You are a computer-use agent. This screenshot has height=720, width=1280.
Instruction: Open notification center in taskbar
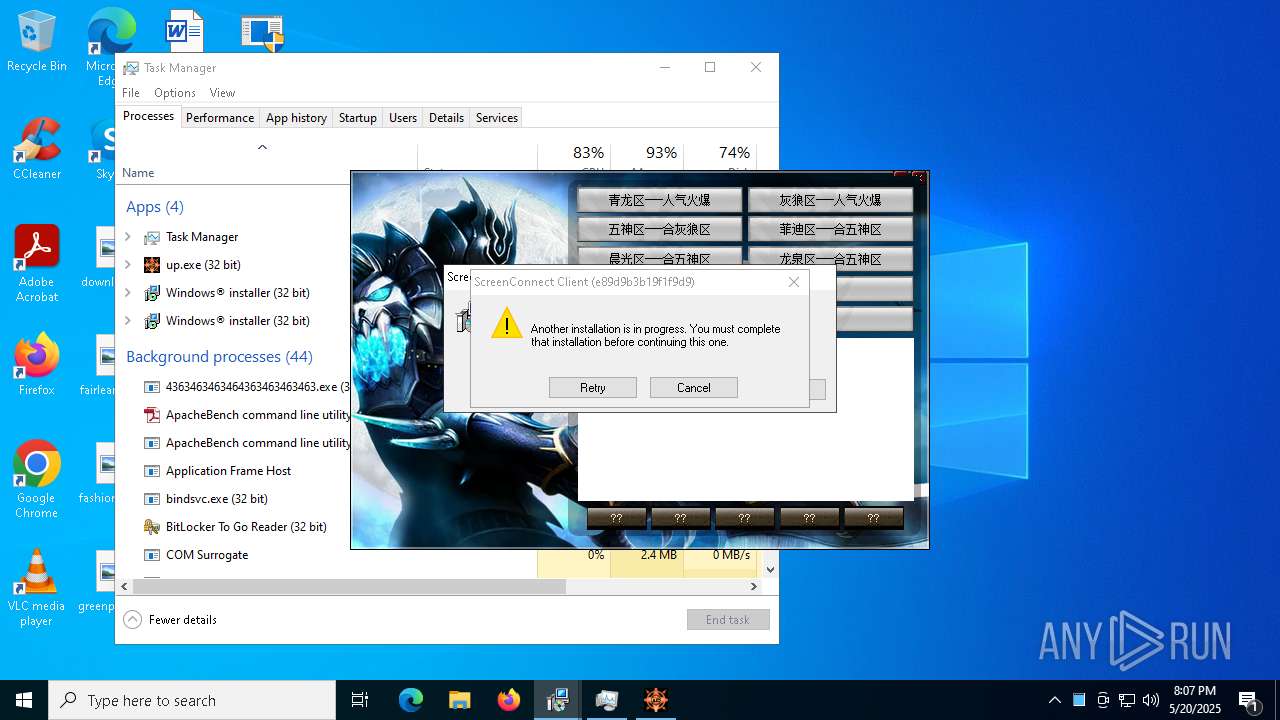(1249, 700)
